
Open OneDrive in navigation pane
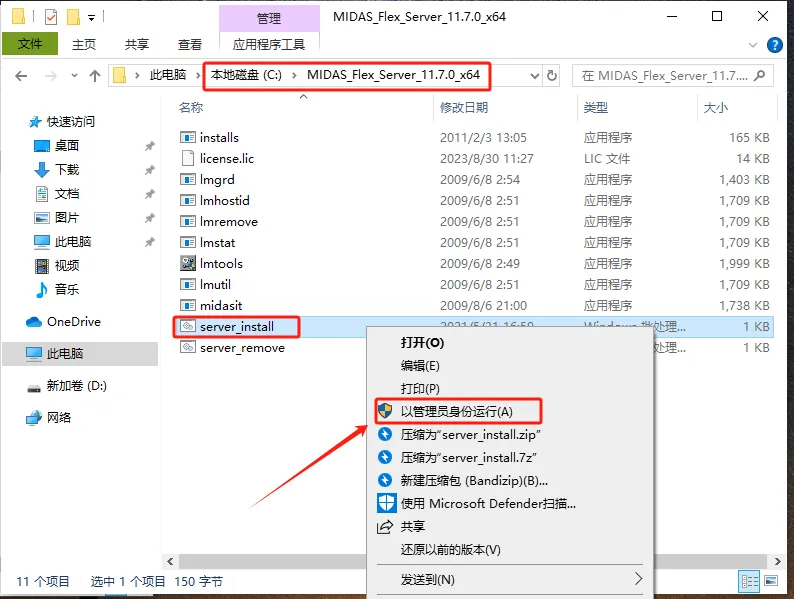(73, 322)
